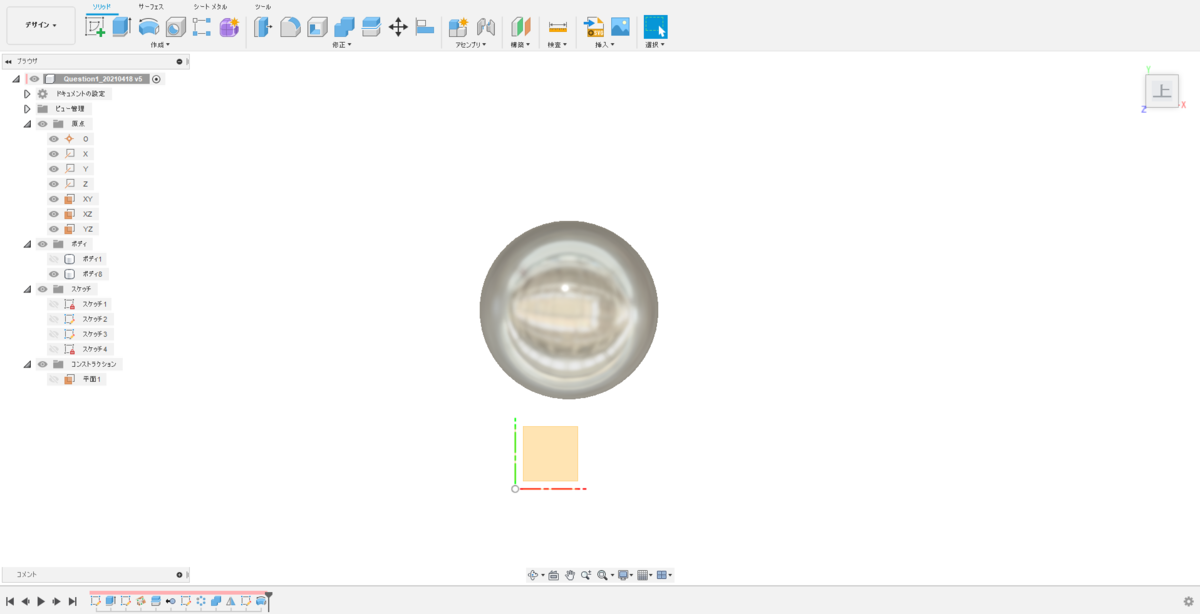1200x614 pixels.
Task: Show the ボディ1 body
Action: tap(54, 259)
